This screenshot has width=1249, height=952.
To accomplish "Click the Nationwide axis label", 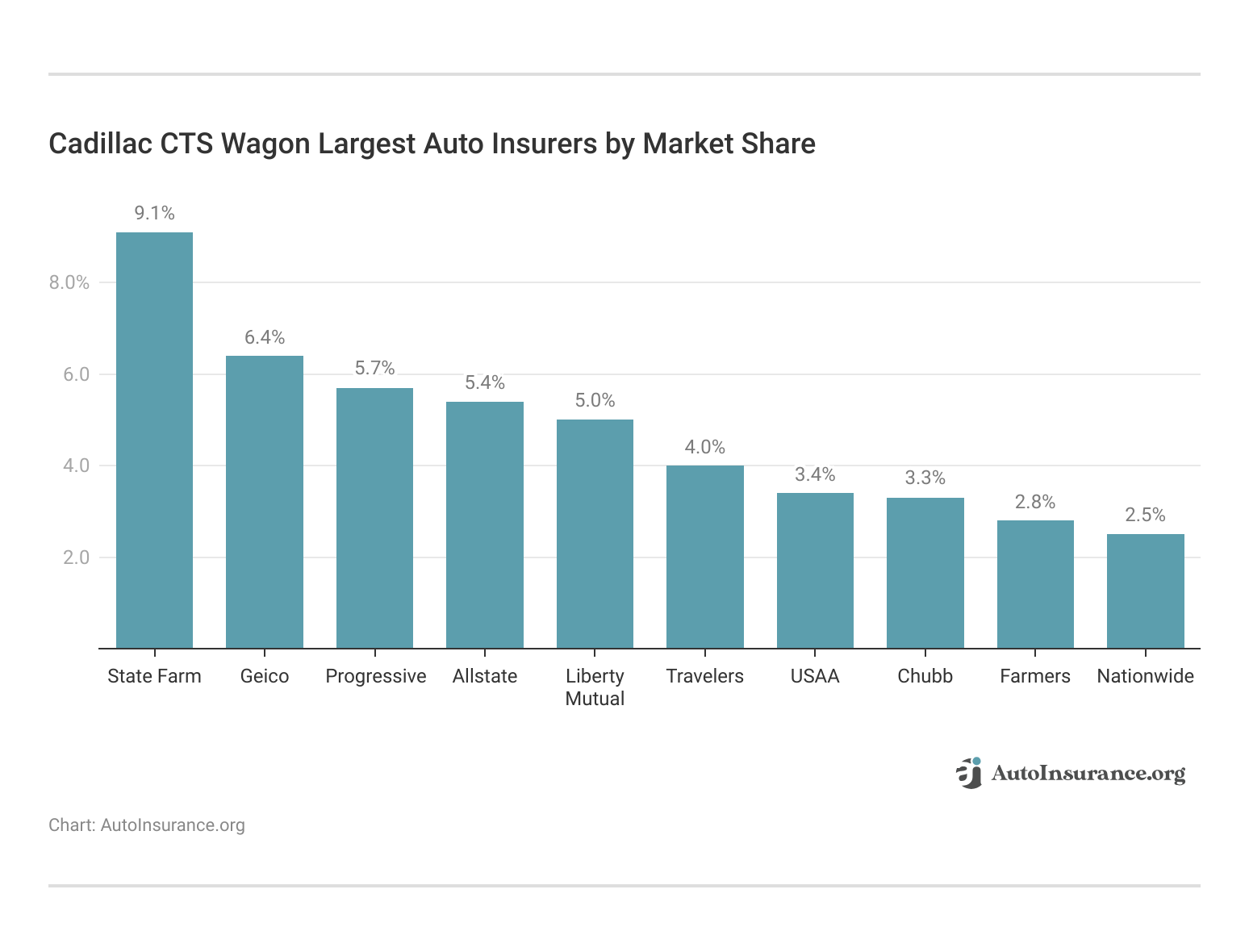I will click(1146, 676).
